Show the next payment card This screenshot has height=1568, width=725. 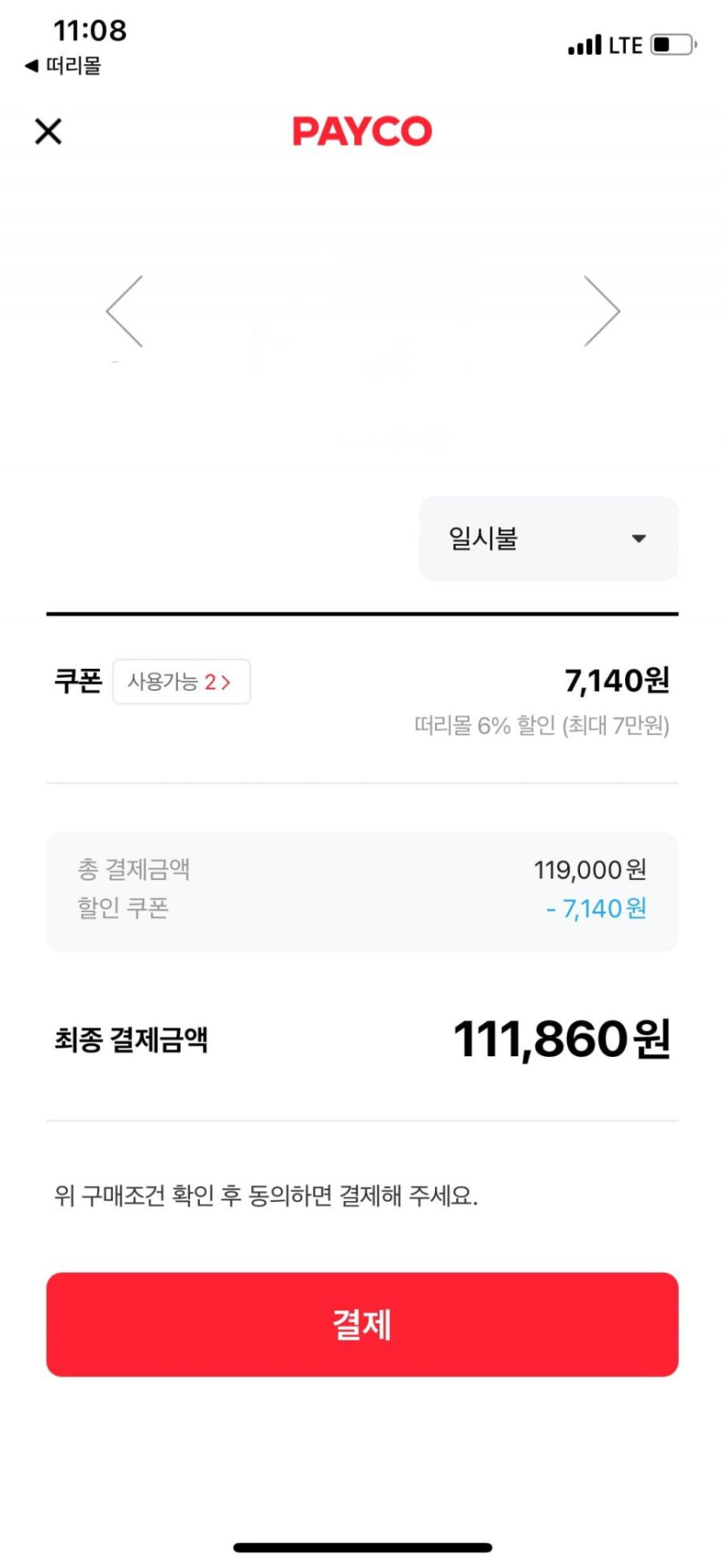coord(602,312)
